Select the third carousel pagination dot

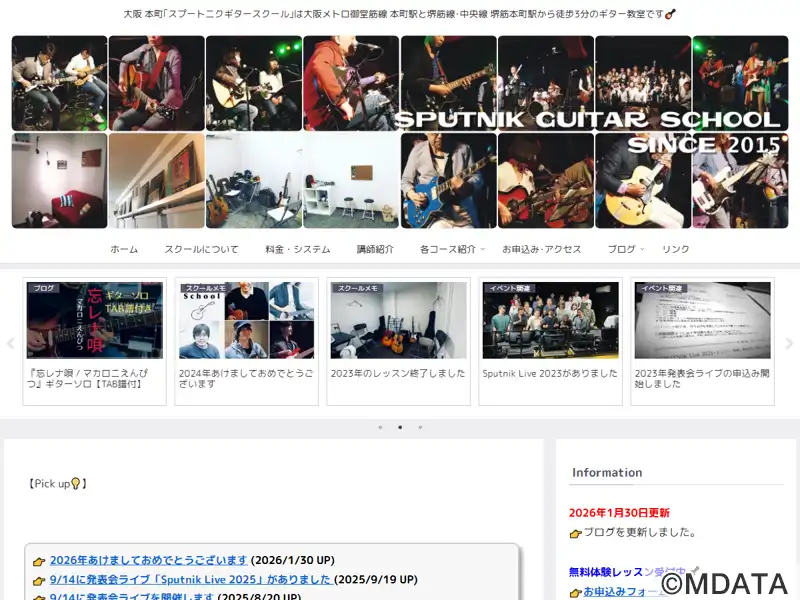(420, 427)
